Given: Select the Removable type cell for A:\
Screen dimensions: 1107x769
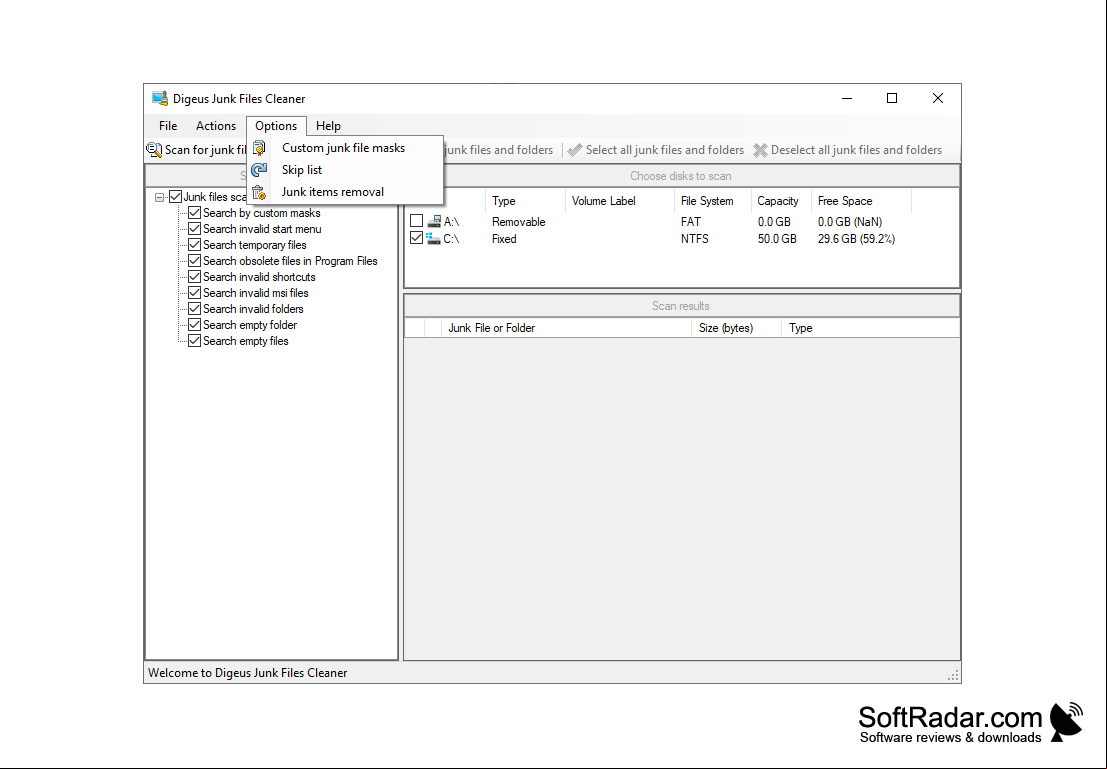Looking at the screenshot, I should point(518,222).
